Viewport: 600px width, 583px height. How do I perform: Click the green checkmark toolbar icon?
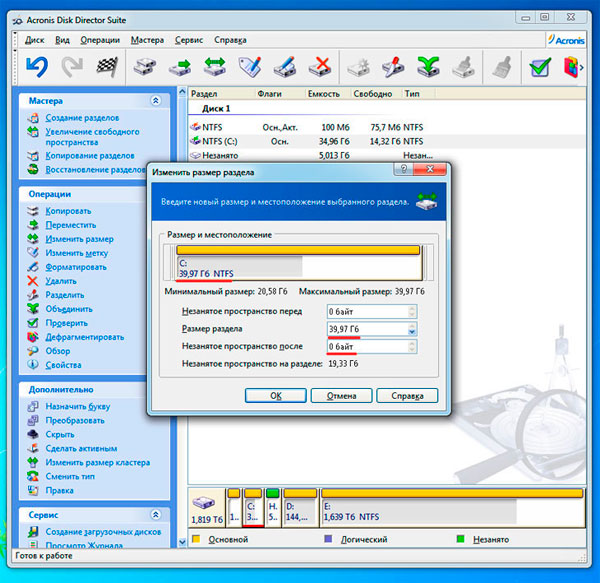coord(540,67)
